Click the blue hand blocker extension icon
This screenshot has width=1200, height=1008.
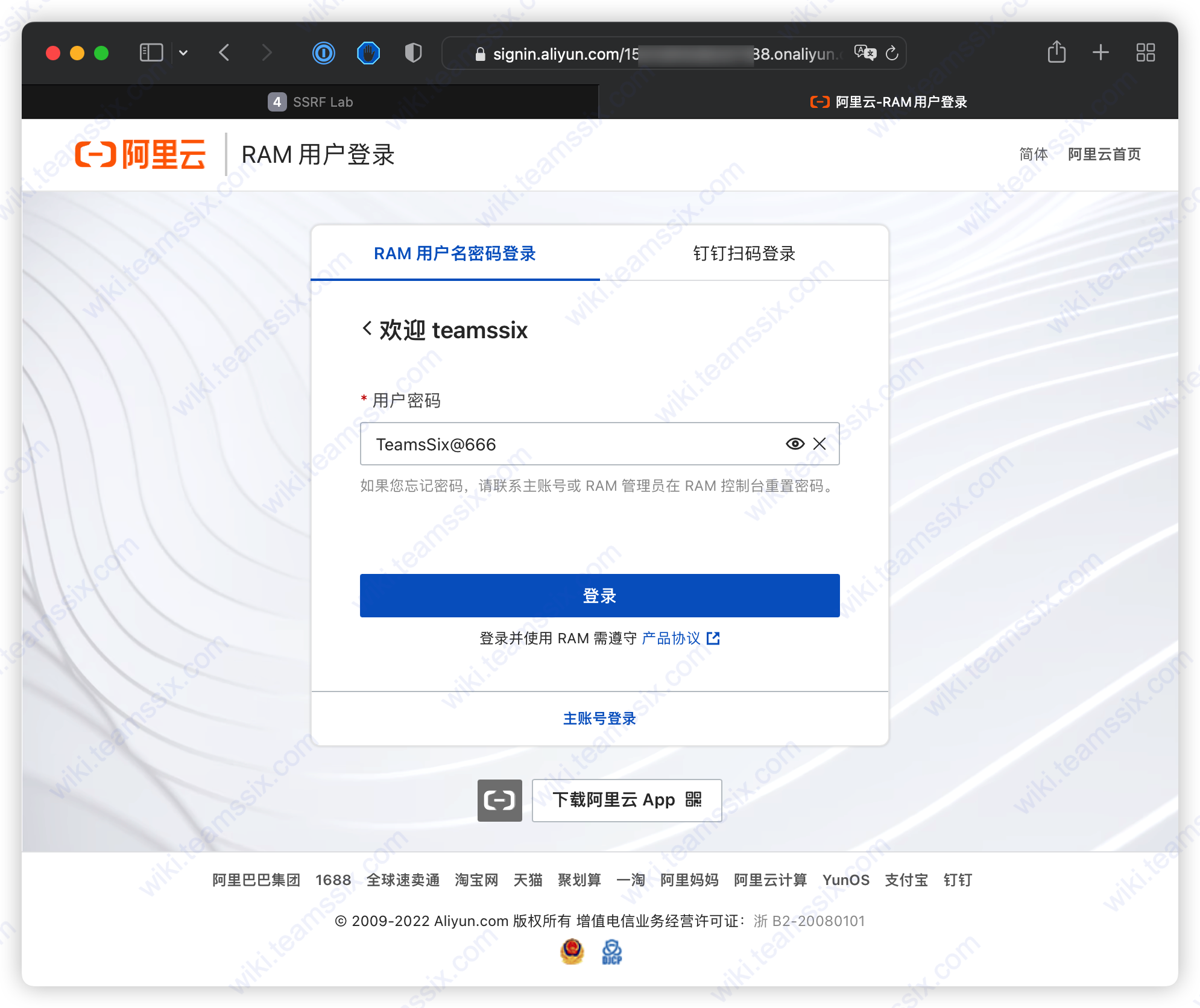(368, 54)
